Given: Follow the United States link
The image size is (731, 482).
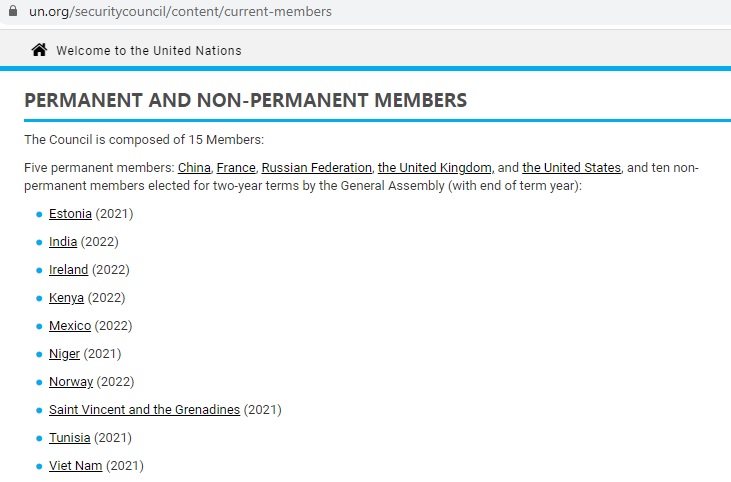Looking at the screenshot, I should [x=571, y=168].
